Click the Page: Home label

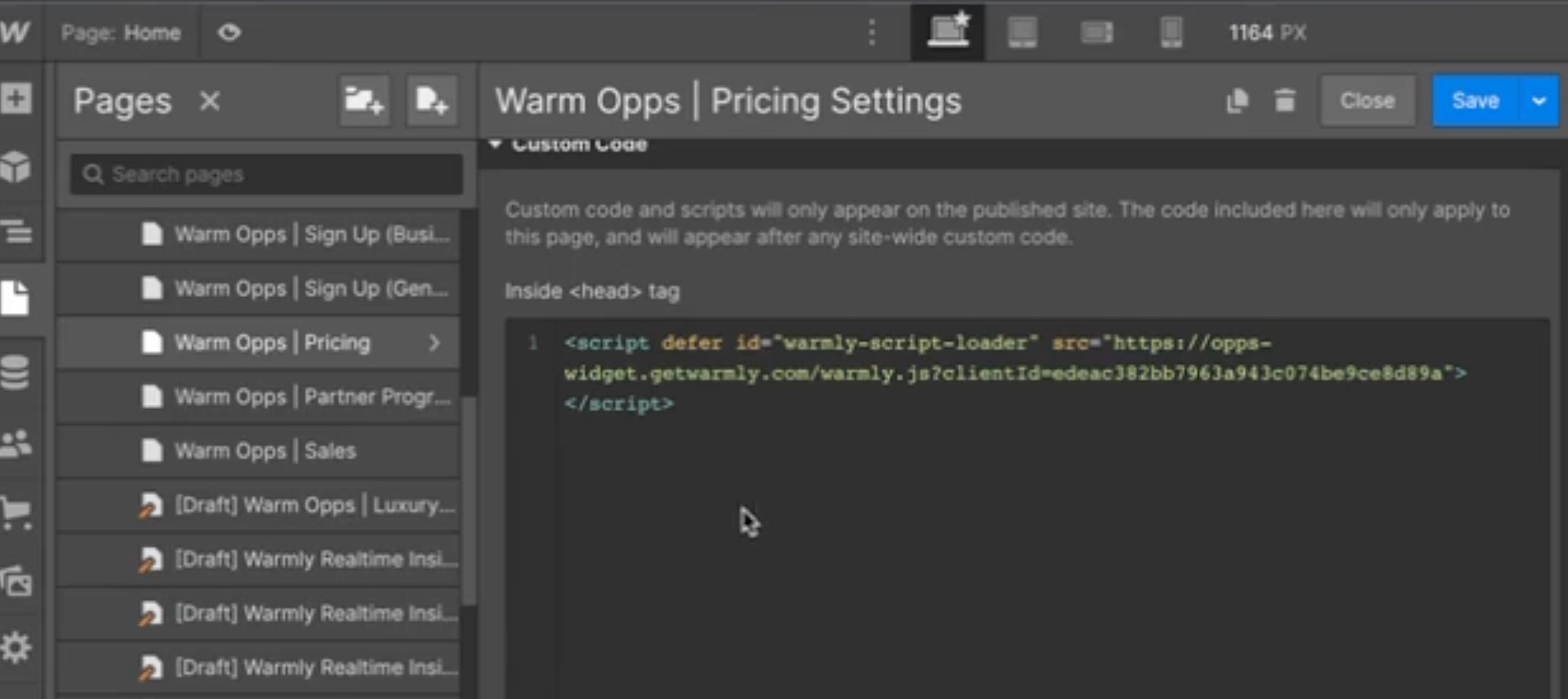coord(121,33)
